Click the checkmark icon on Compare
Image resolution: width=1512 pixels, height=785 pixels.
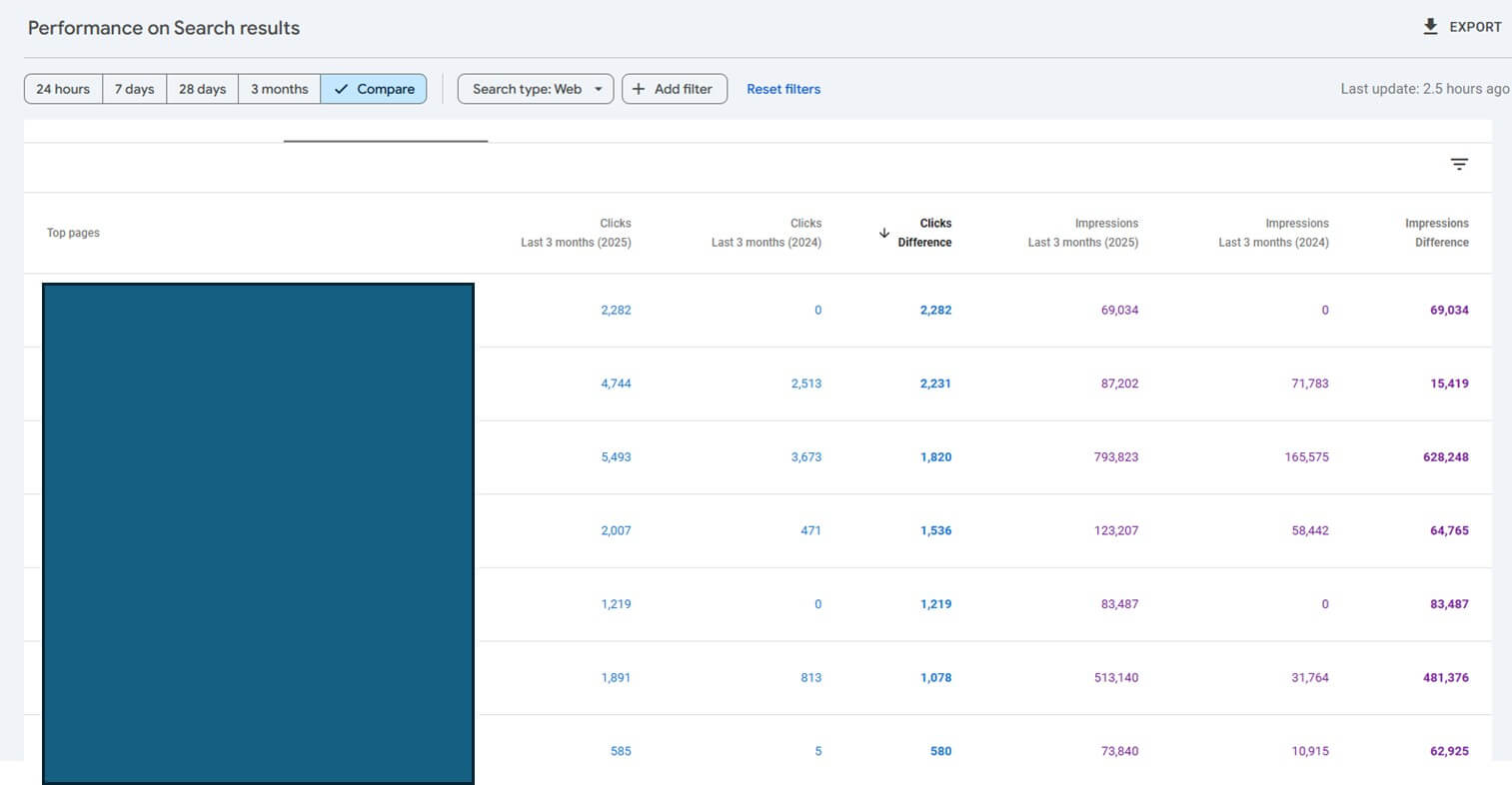pos(341,89)
